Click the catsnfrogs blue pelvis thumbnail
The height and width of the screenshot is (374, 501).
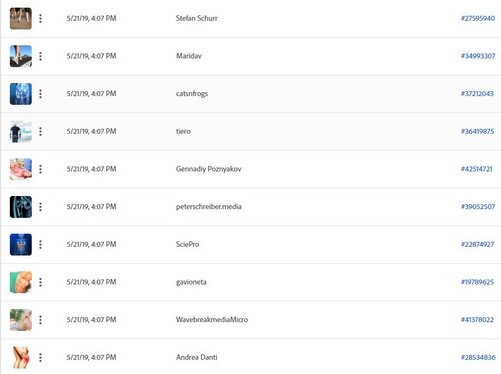coord(21,94)
